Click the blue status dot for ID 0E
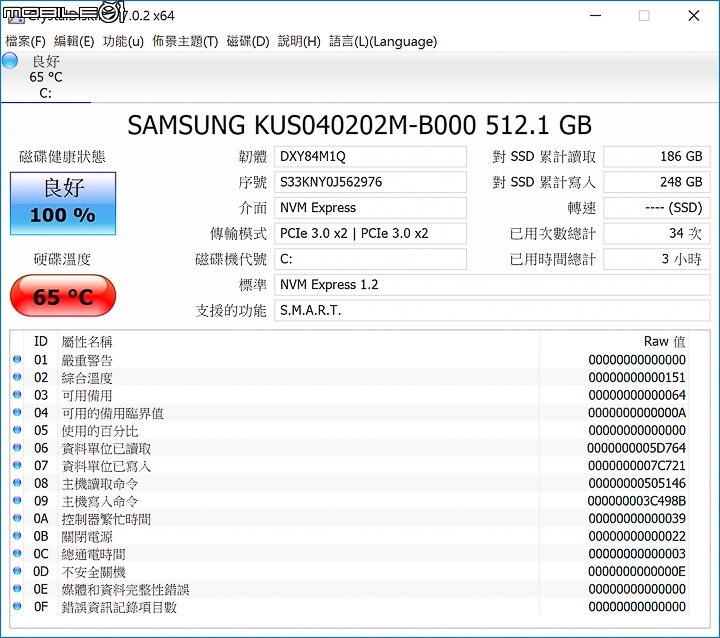This screenshot has width=720, height=638. click(17, 588)
